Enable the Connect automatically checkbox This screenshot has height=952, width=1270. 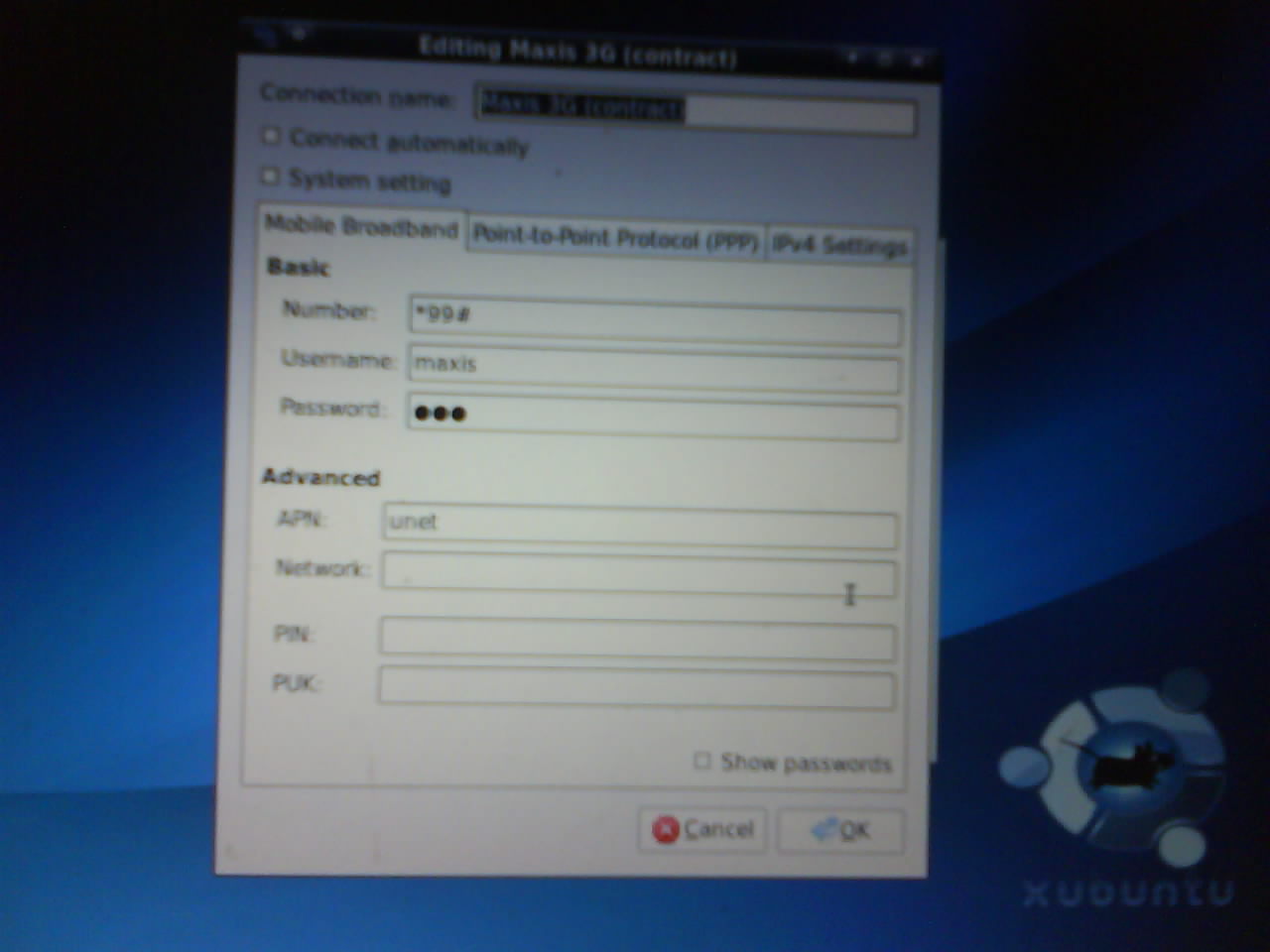(271, 137)
